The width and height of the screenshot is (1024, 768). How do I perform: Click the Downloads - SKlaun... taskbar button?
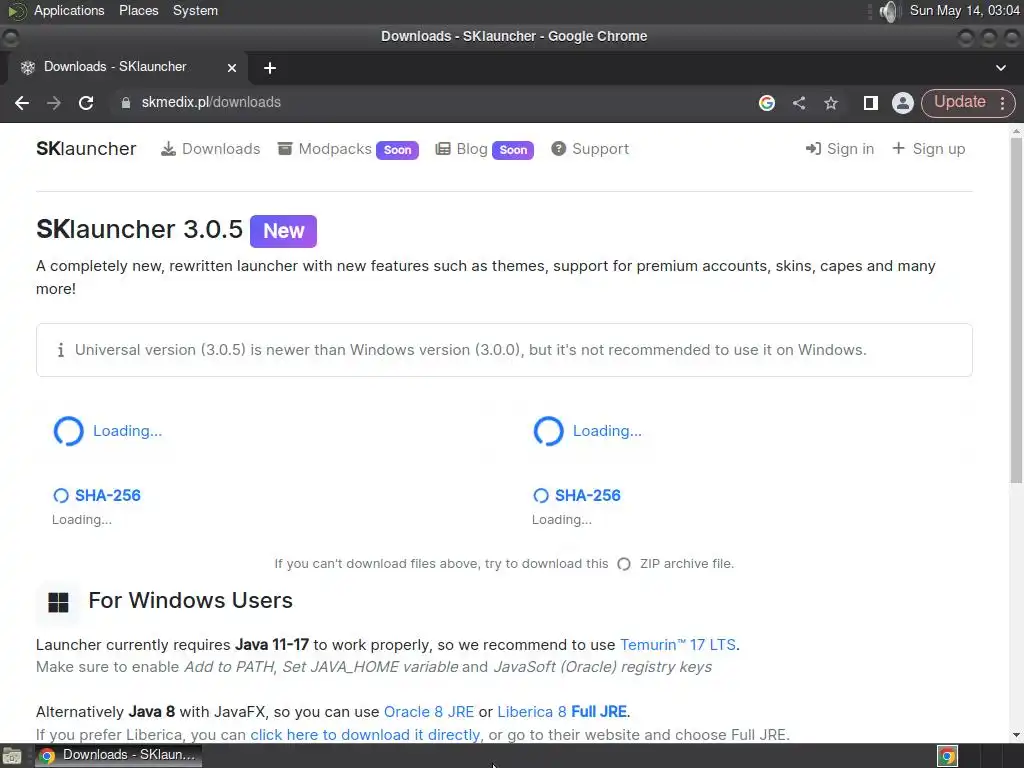(x=118, y=755)
